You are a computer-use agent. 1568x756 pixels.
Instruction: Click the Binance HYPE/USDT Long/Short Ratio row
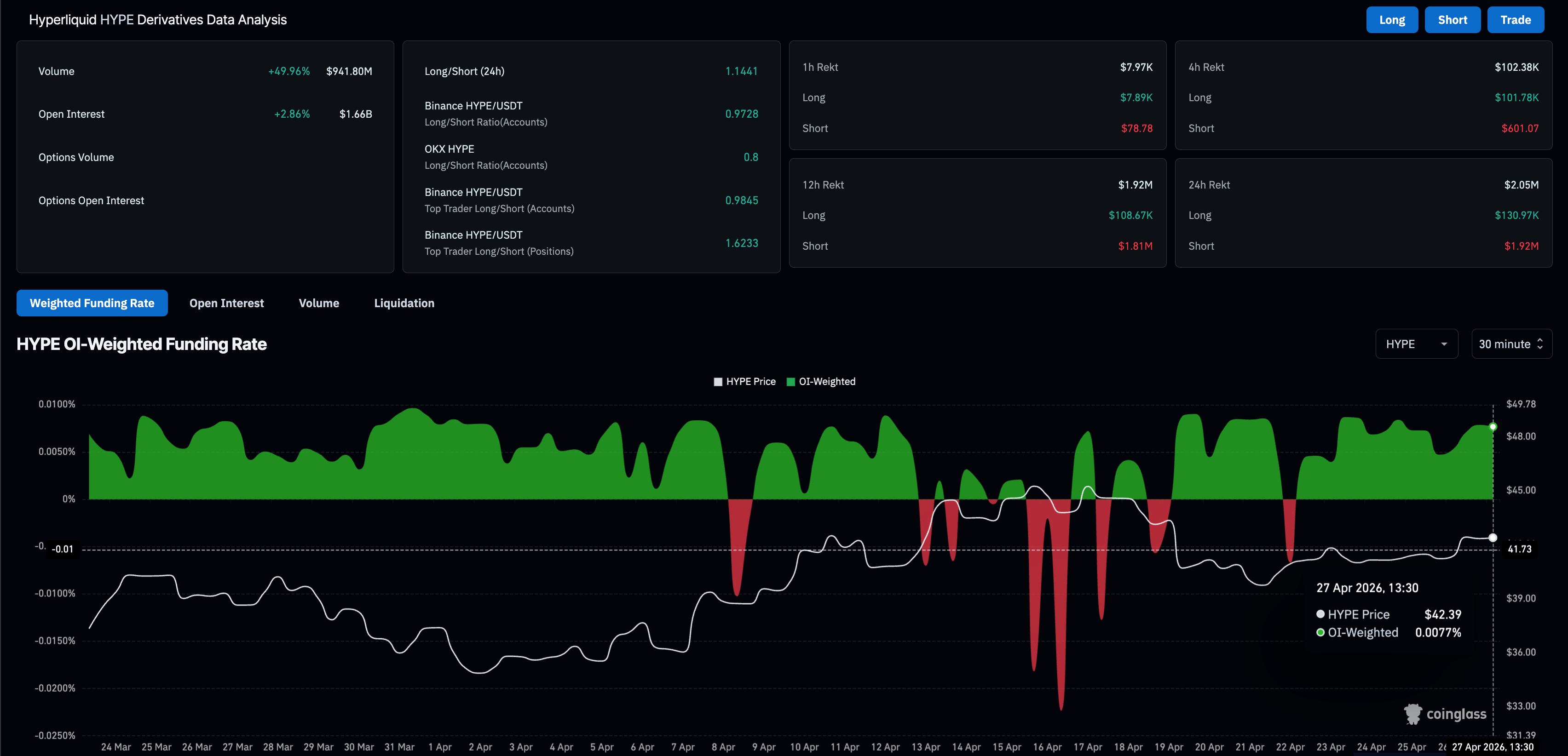pos(590,114)
